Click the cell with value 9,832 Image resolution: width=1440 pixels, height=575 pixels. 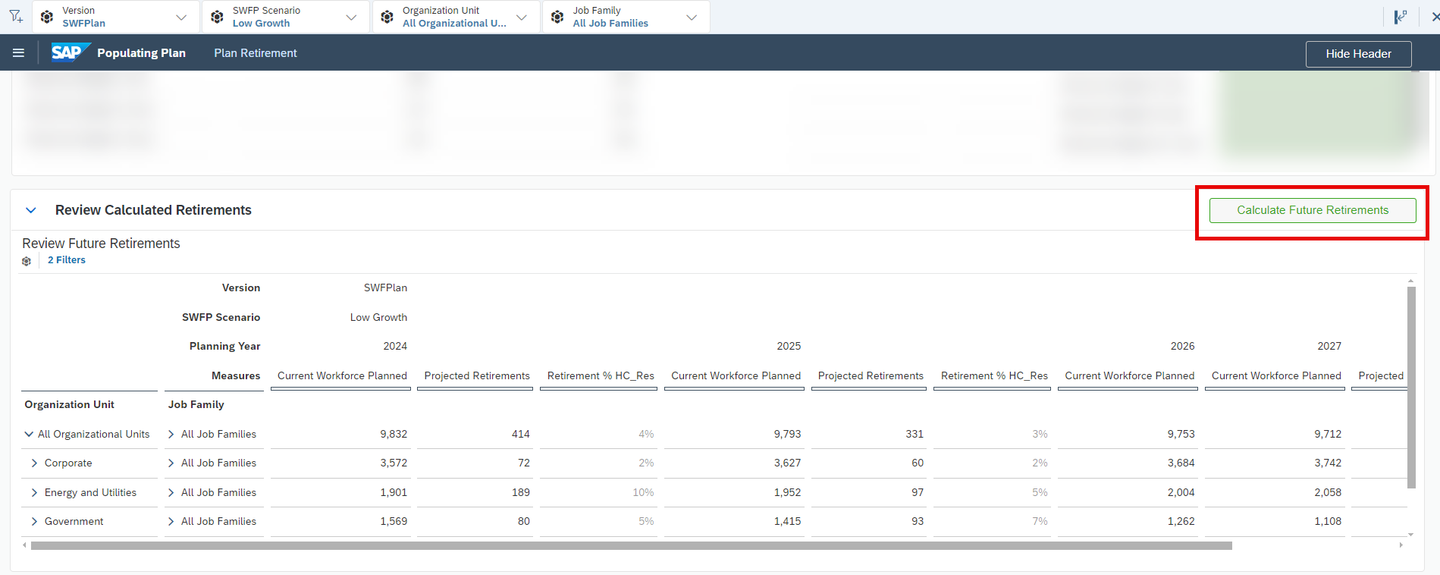click(x=339, y=434)
